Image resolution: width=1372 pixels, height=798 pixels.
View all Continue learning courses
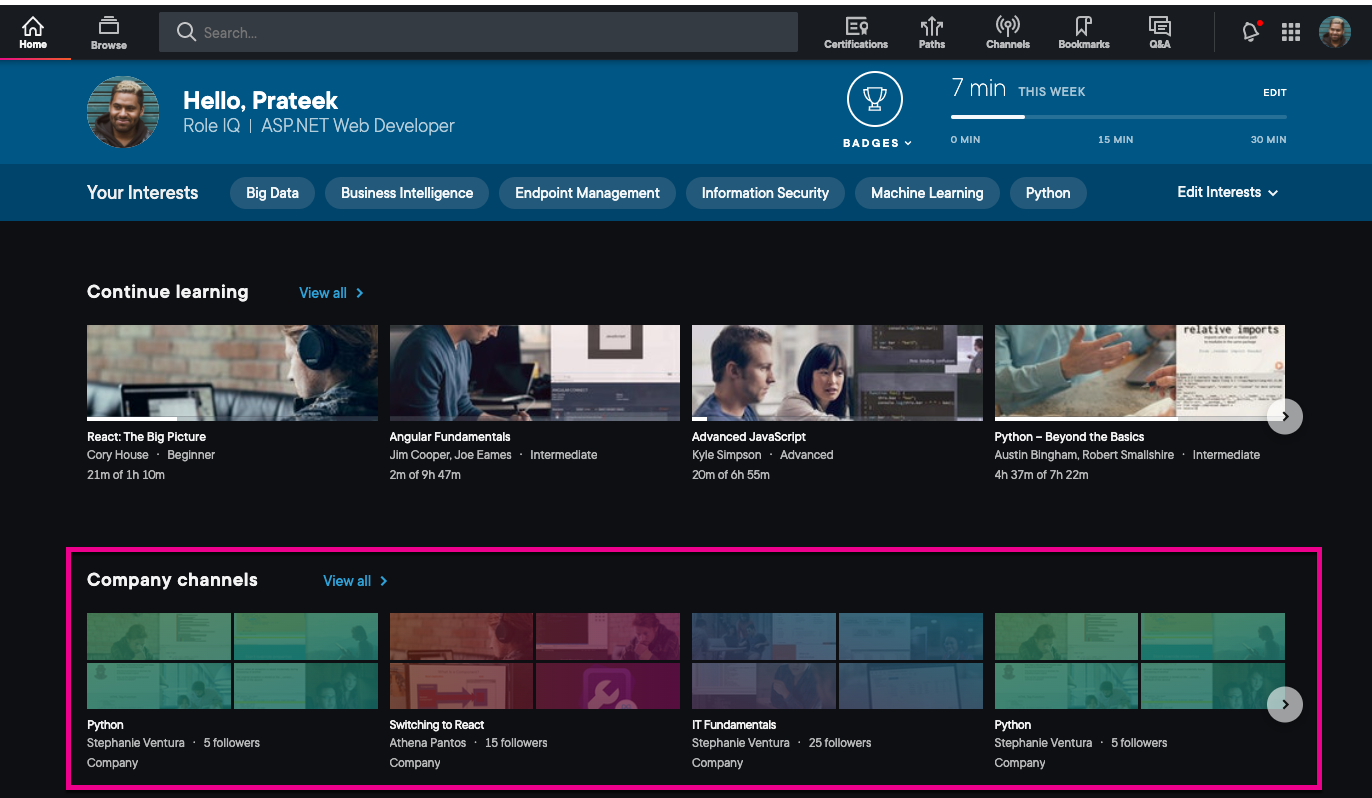coord(331,293)
